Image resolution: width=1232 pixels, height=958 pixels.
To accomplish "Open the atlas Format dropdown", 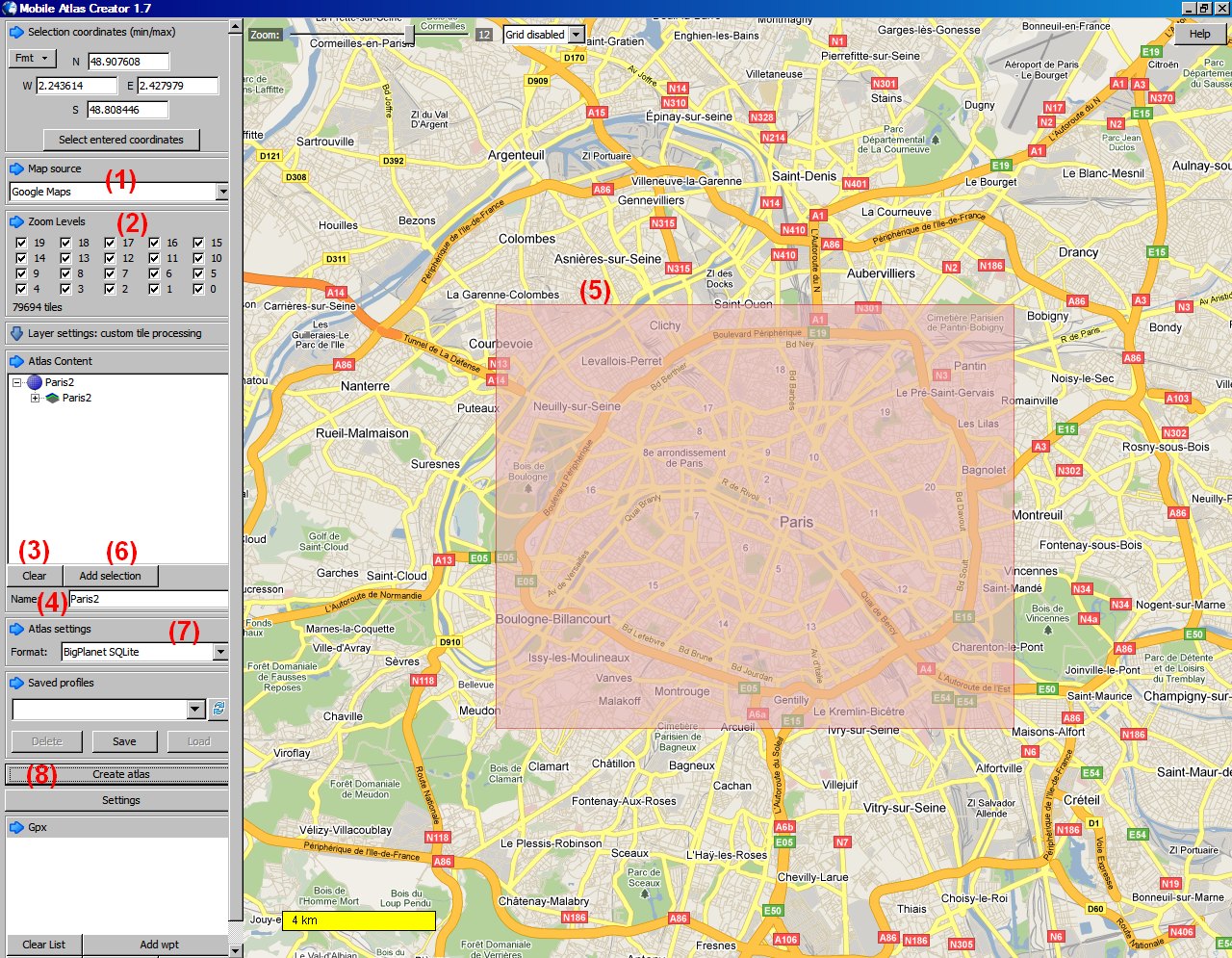I will coord(220,652).
